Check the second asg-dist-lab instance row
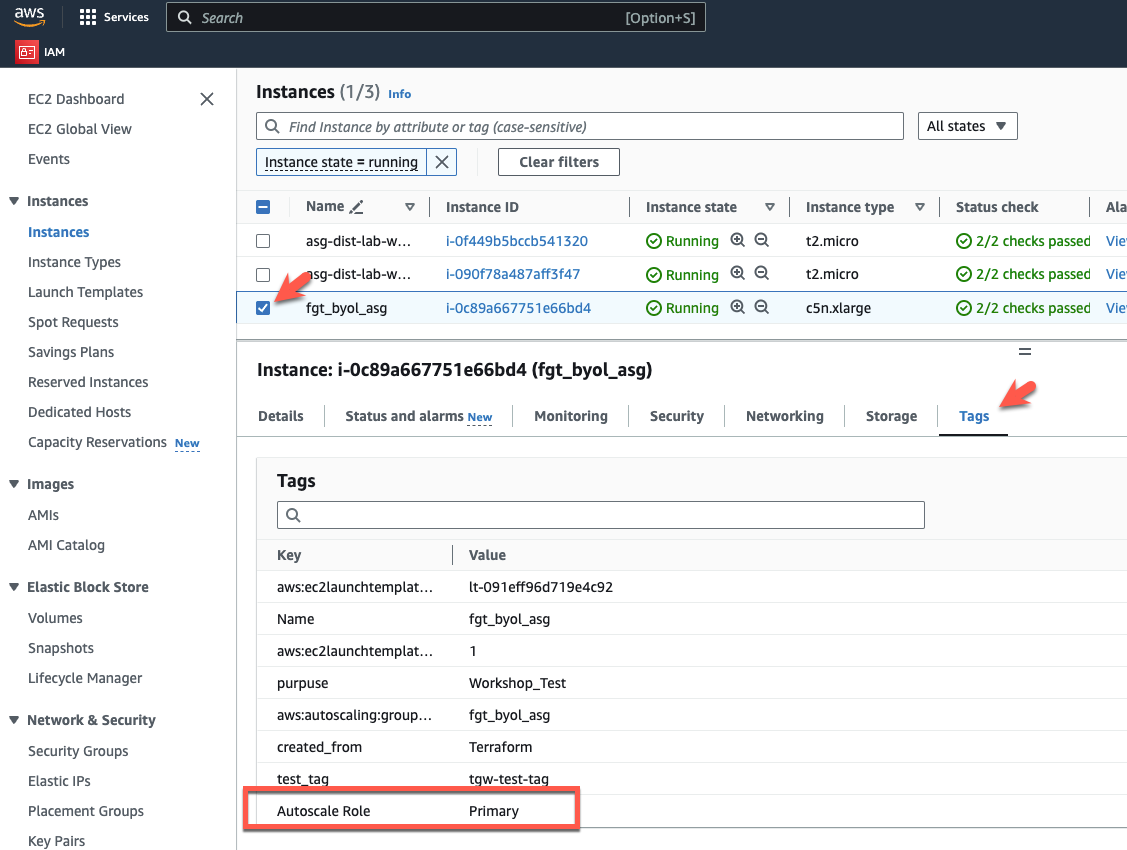Image resolution: width=1127 pixels, height=850 pixels. pyautogui.click(x=263, y=274)
